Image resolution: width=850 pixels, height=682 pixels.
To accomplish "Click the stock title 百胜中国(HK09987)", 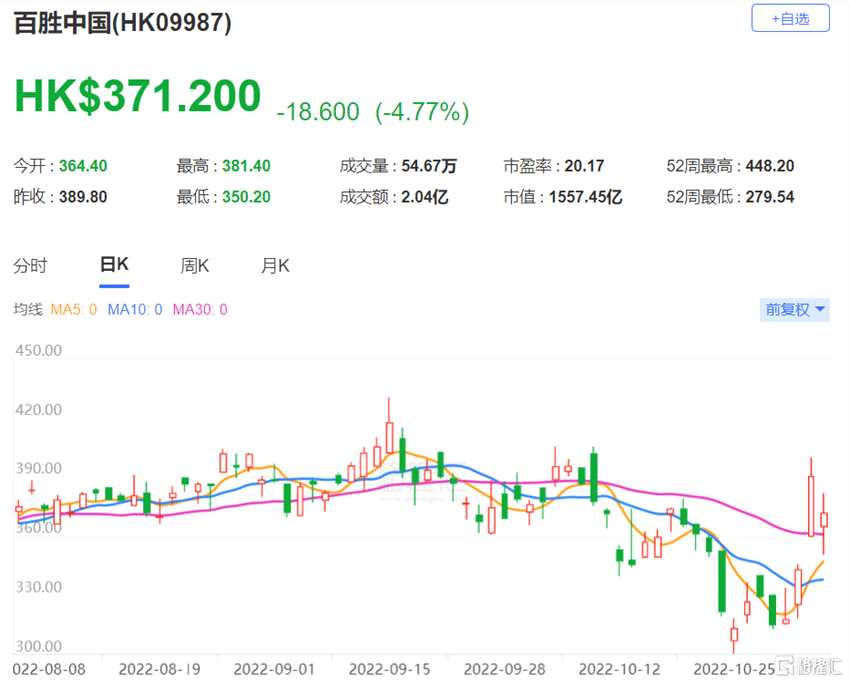I will (123, 23).
